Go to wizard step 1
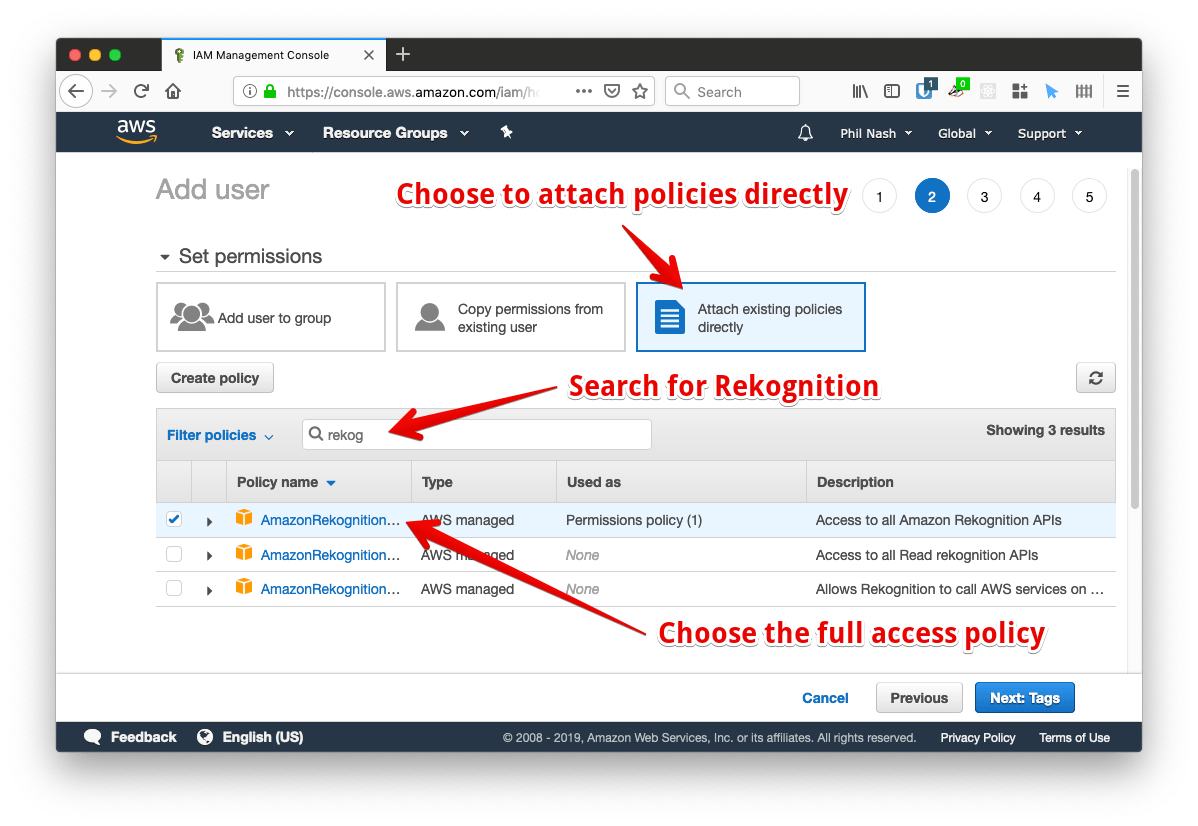Viewport: 1198px width, 826px height. click(x=879, y=196)
